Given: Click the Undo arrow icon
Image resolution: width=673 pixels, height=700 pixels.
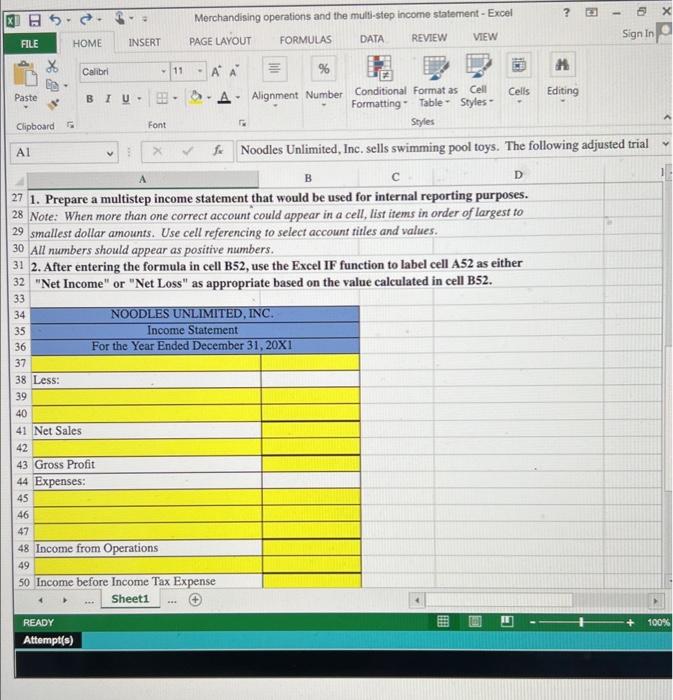Looking at the screenshot, I should tap(55, 20).
